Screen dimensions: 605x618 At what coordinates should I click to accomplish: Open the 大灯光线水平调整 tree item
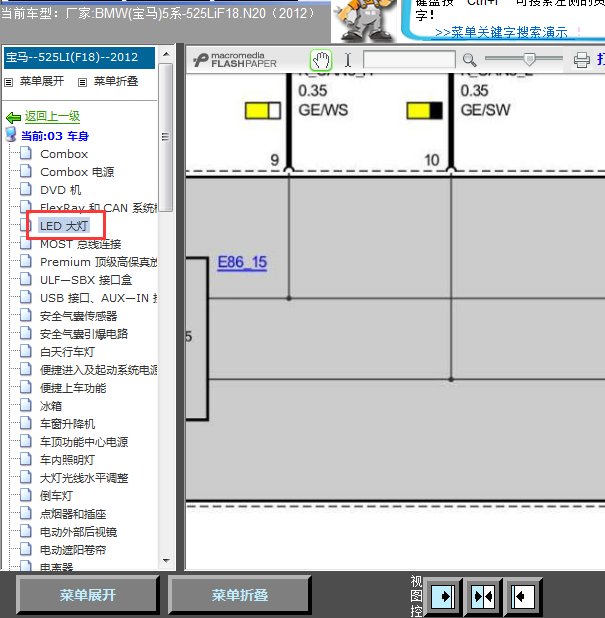[84, 478]
